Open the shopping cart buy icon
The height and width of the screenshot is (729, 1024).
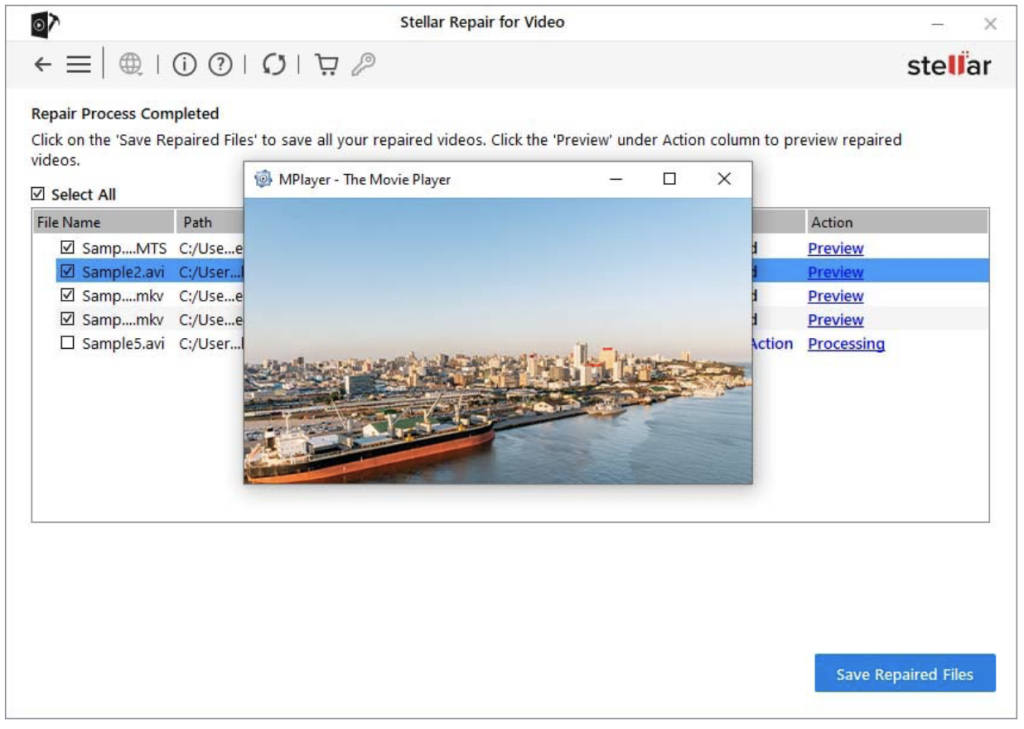(326, 65)
